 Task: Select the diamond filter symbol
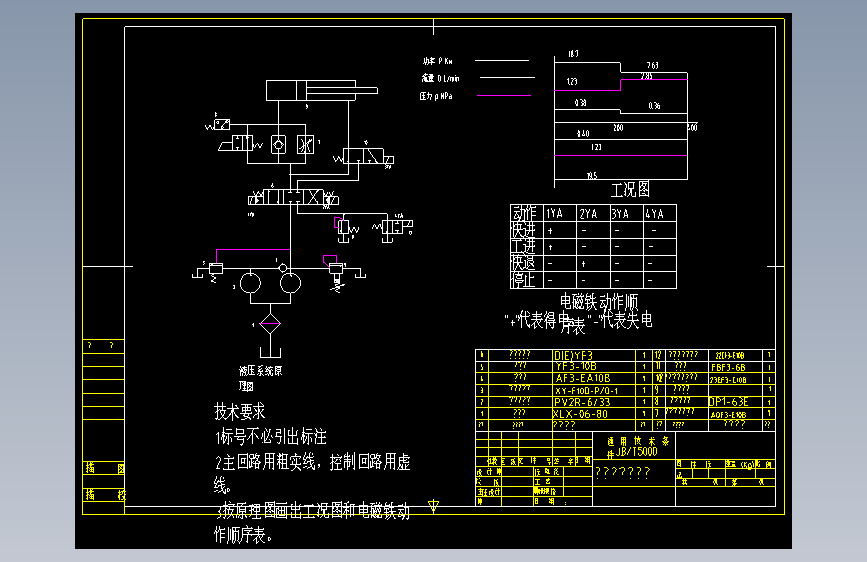tap(270, 324)
